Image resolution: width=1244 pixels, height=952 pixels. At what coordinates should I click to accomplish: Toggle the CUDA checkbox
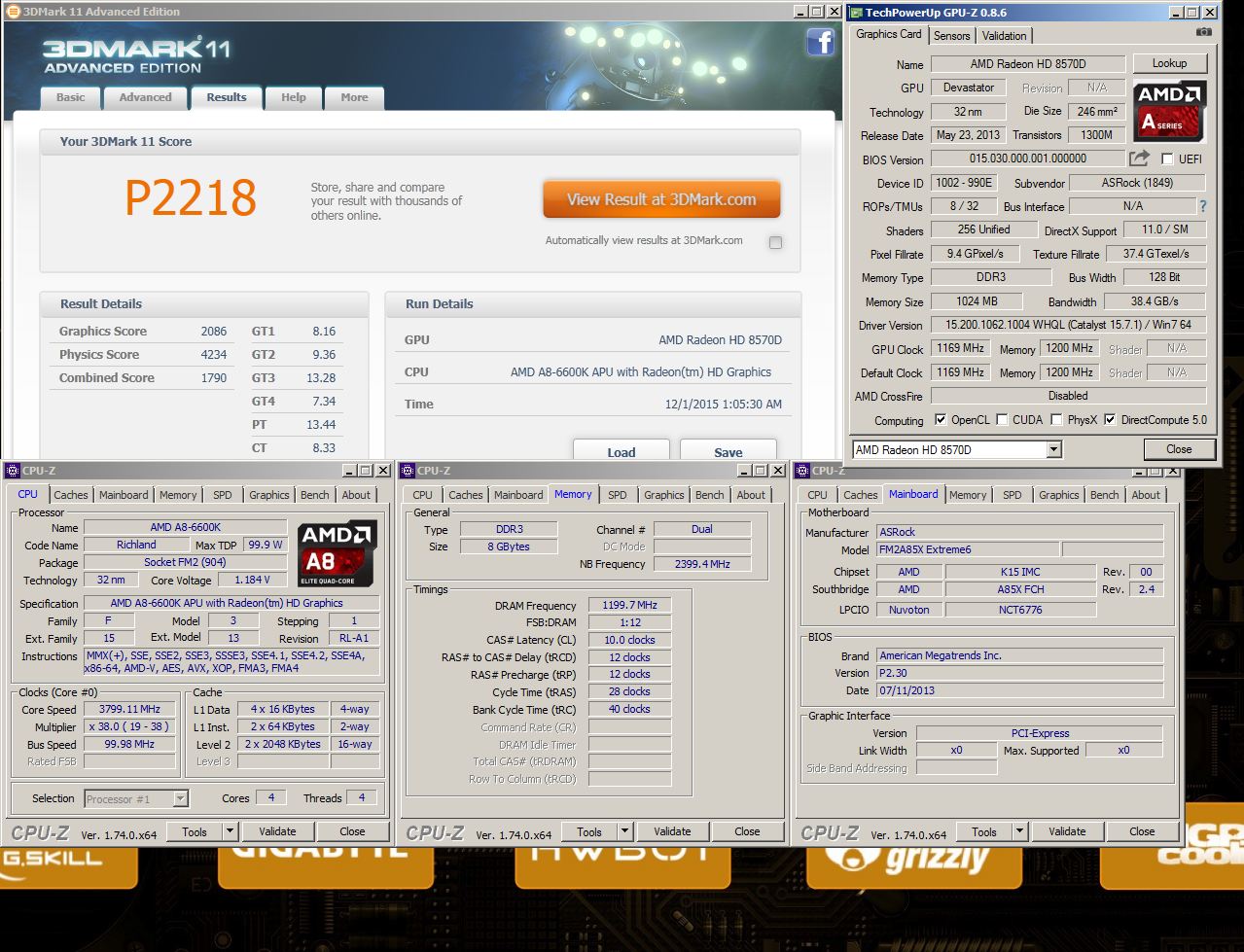click(x=1002, y=420)
